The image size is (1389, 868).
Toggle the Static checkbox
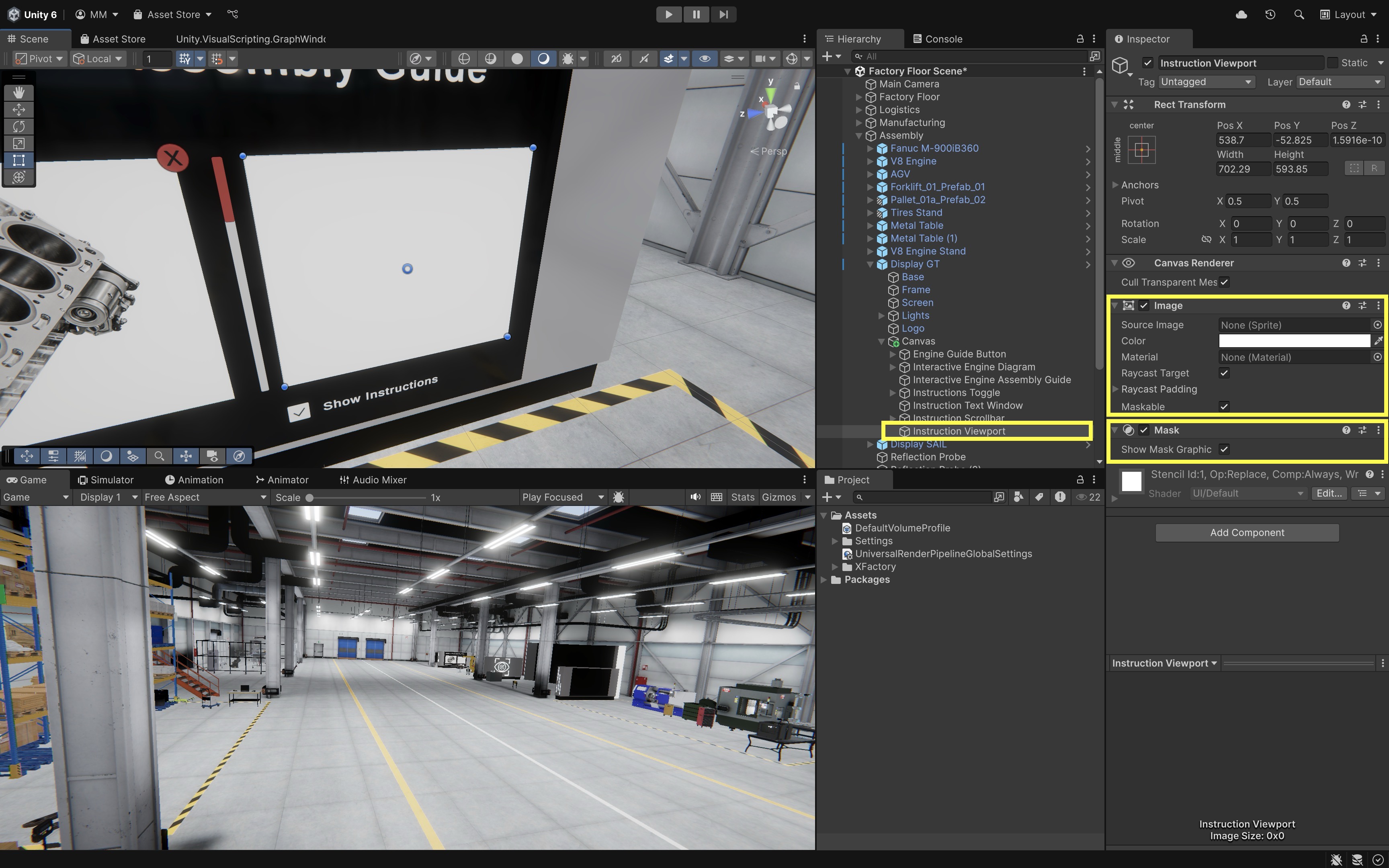point(1333,63)
